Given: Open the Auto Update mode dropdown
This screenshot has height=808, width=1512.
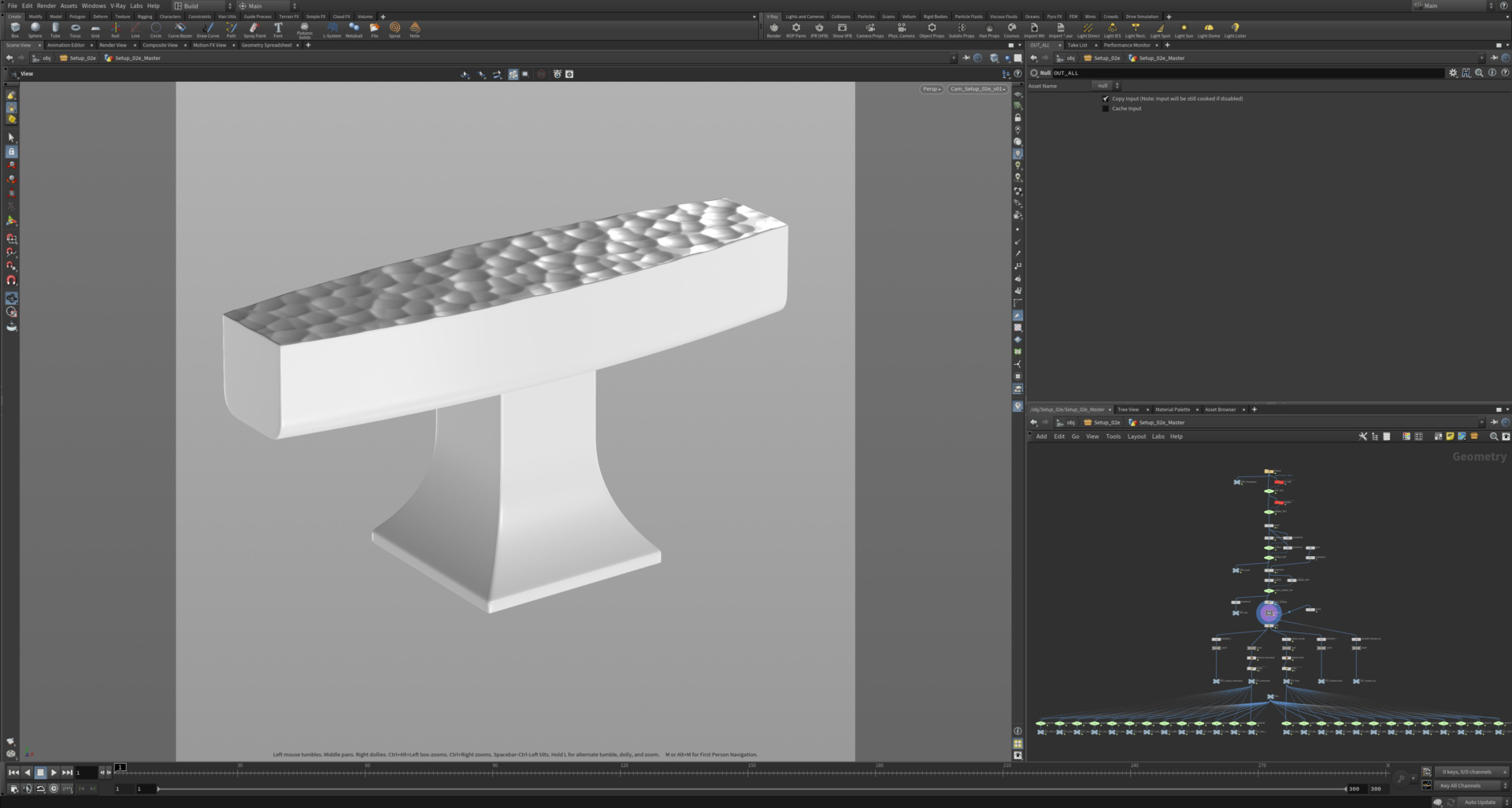Looking at the screenshot, I should 1484,802.
